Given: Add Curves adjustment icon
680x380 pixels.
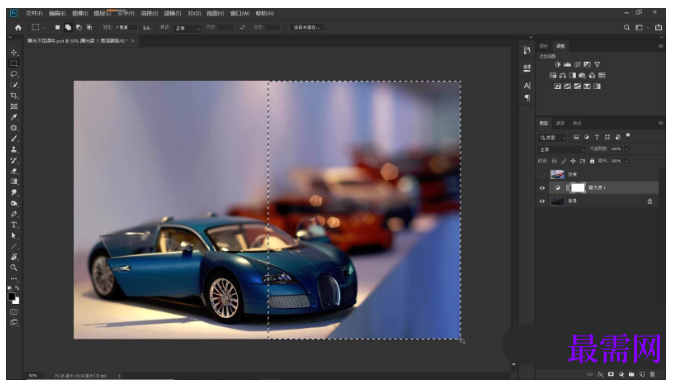Looking at the screenshot, I should click(577, 64).
